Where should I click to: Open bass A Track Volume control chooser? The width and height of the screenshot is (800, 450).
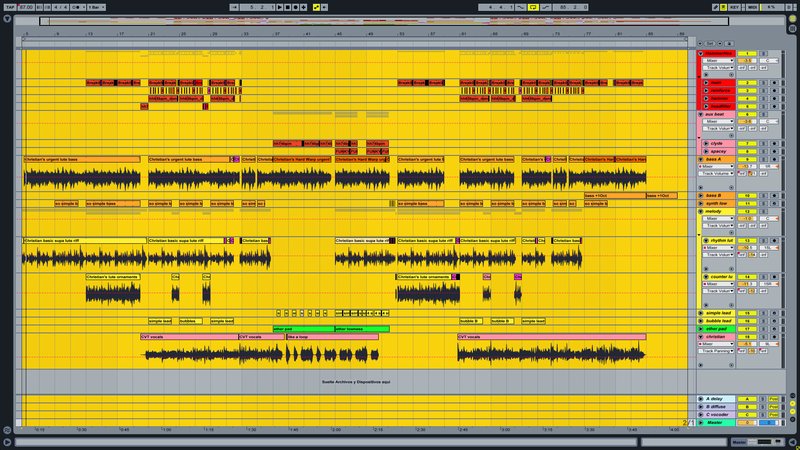pyautogui.click(x=717, y=173)
